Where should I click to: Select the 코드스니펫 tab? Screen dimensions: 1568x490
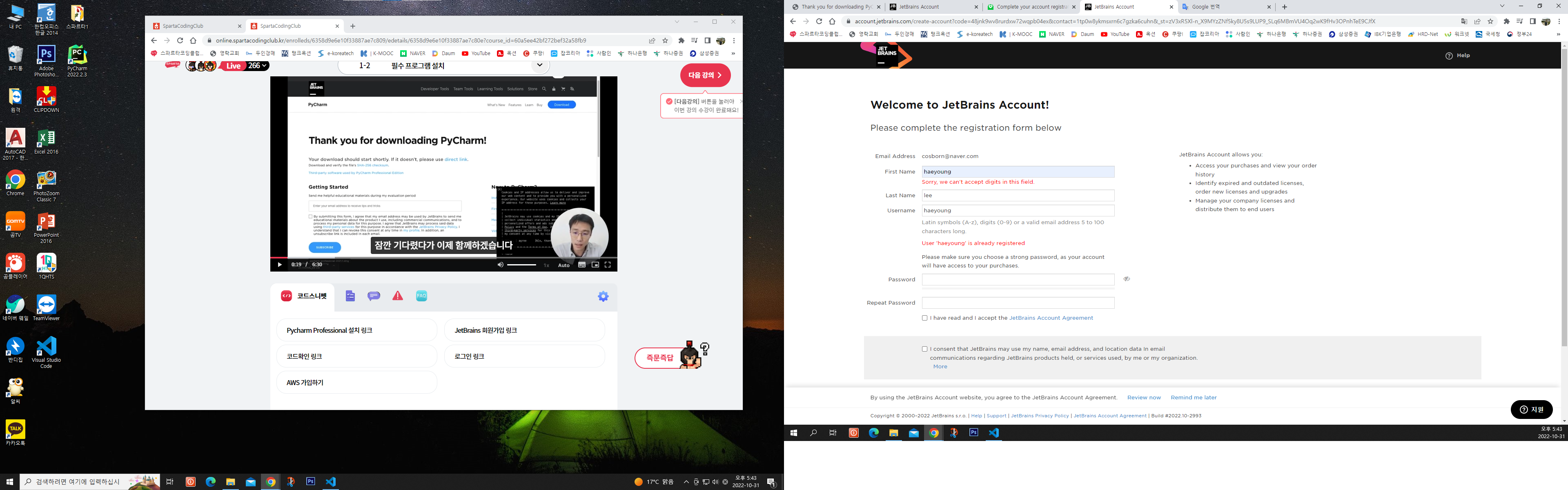(303, 296)
